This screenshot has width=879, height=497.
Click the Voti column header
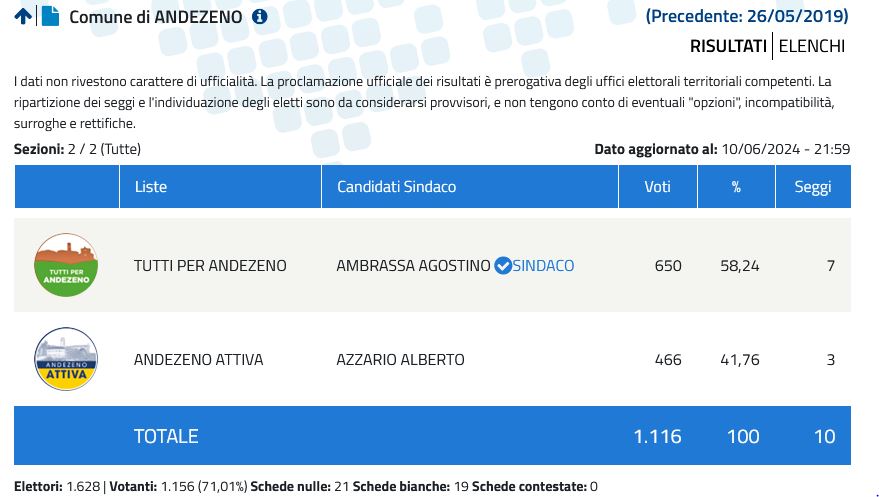point(657,187)
